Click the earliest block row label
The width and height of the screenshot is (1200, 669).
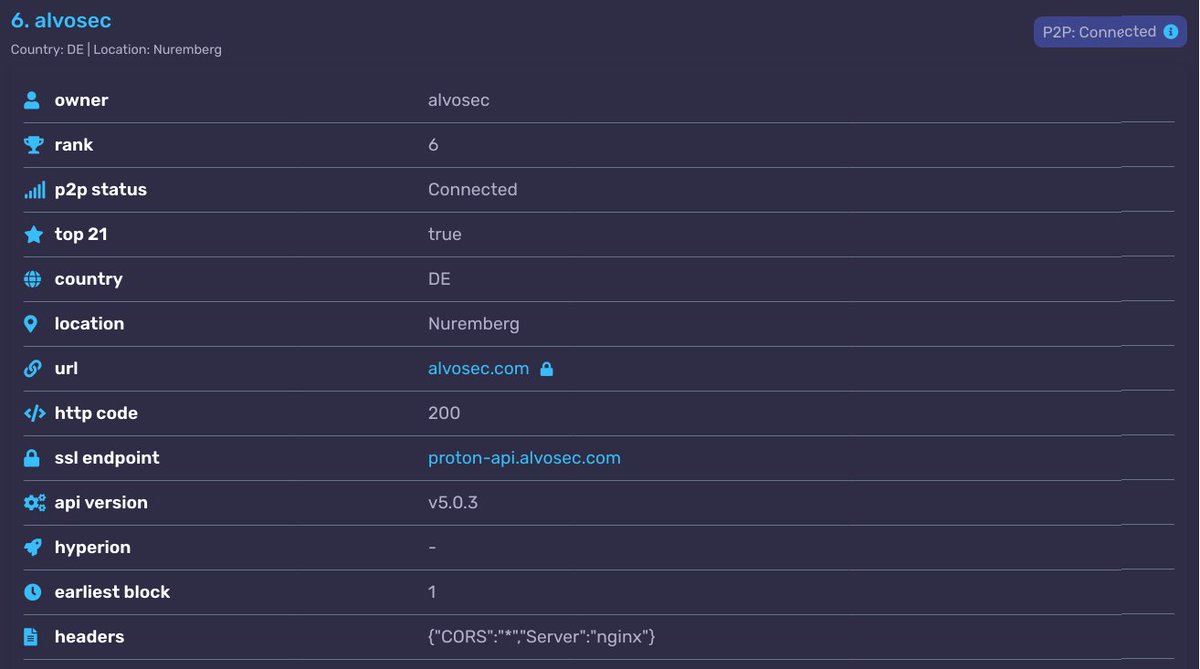[x=112, y=592]
